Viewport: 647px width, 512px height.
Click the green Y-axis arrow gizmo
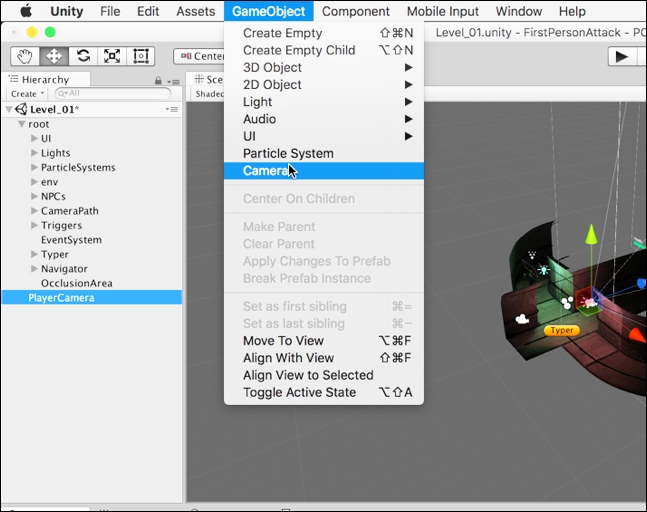[592, 234]
